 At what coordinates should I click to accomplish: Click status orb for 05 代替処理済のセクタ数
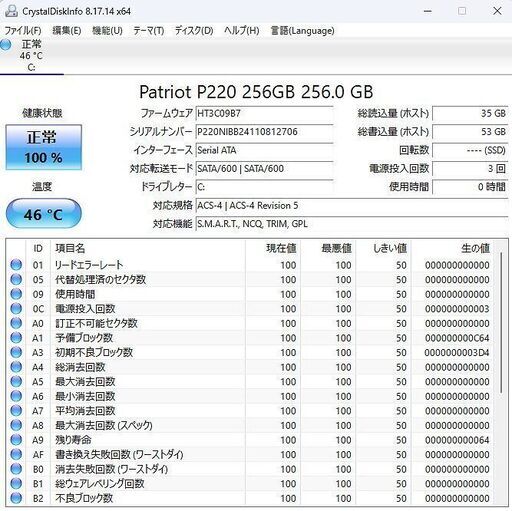click(x=16, y=279)
